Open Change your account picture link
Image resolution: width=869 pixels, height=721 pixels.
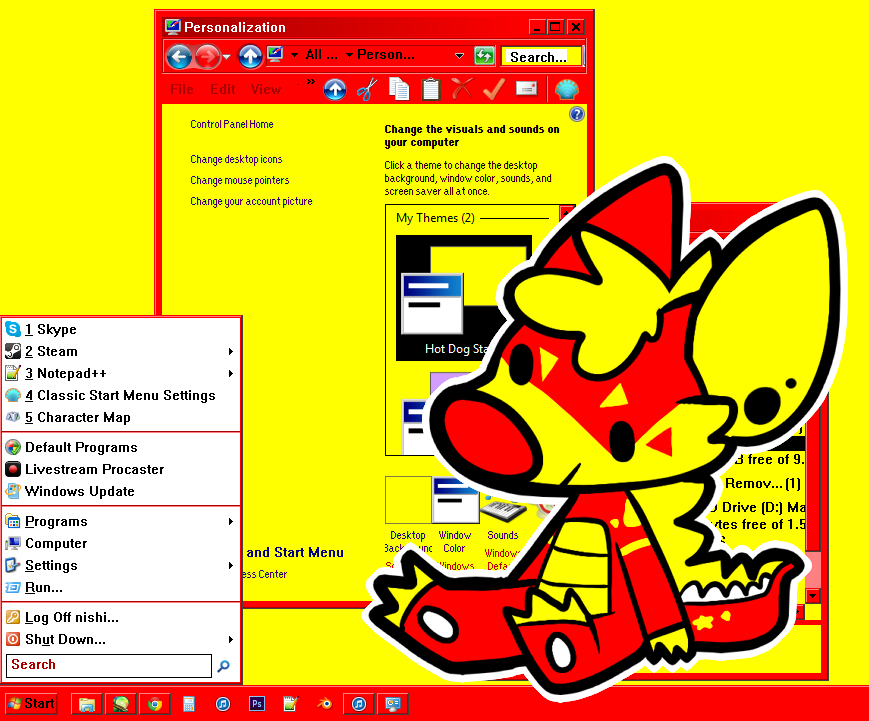pyautogui.click(x=251, y=202)
